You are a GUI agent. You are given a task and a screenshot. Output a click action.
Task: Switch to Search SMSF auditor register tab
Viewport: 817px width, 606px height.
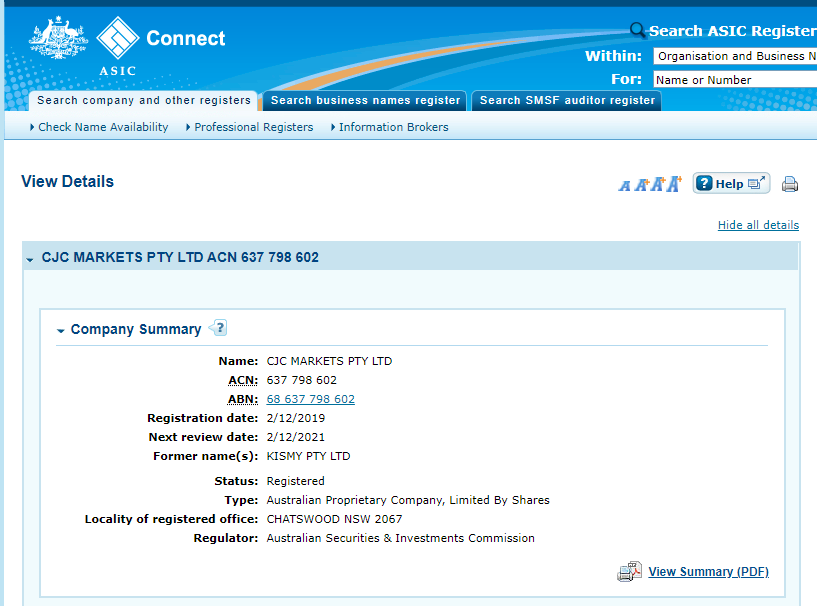567,100
